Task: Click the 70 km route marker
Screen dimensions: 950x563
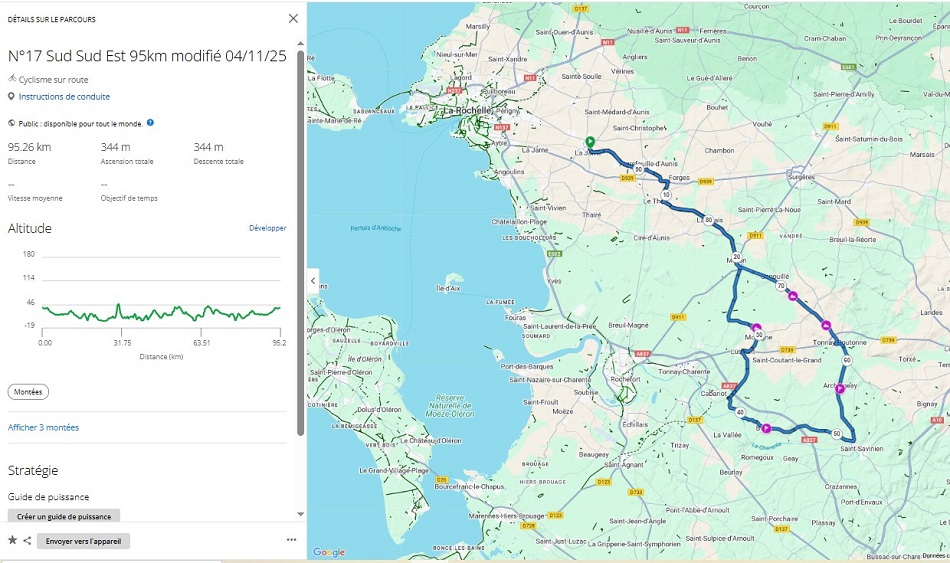Action: point(779,285)
